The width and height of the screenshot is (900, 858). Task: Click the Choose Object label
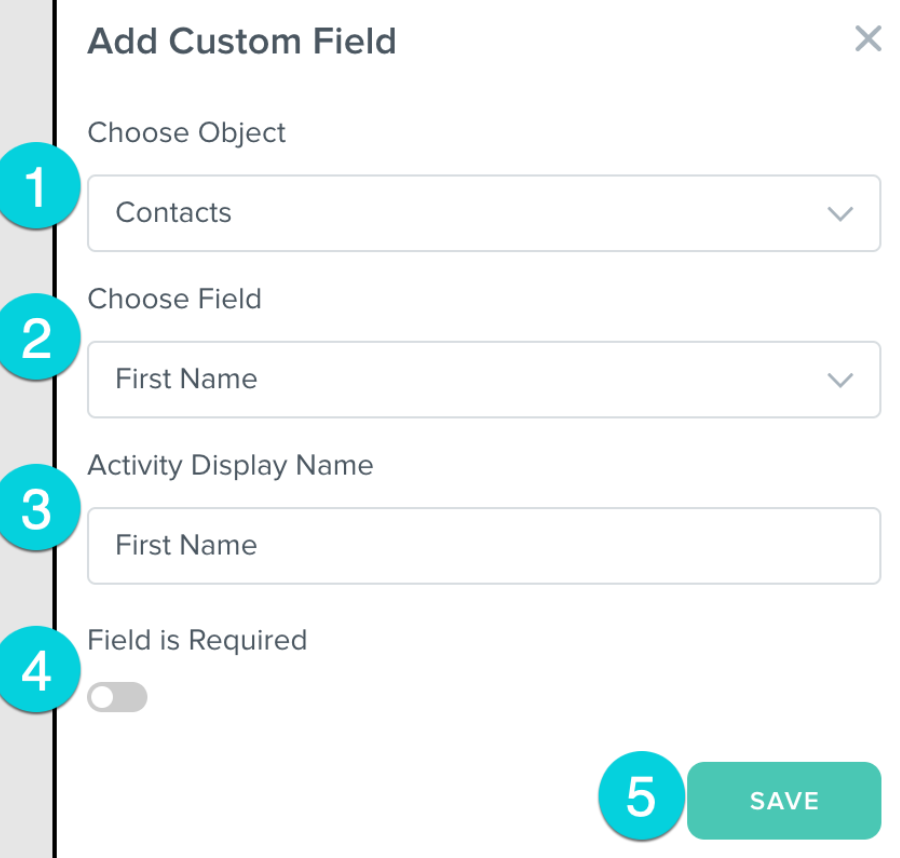(x=187, y=133)
